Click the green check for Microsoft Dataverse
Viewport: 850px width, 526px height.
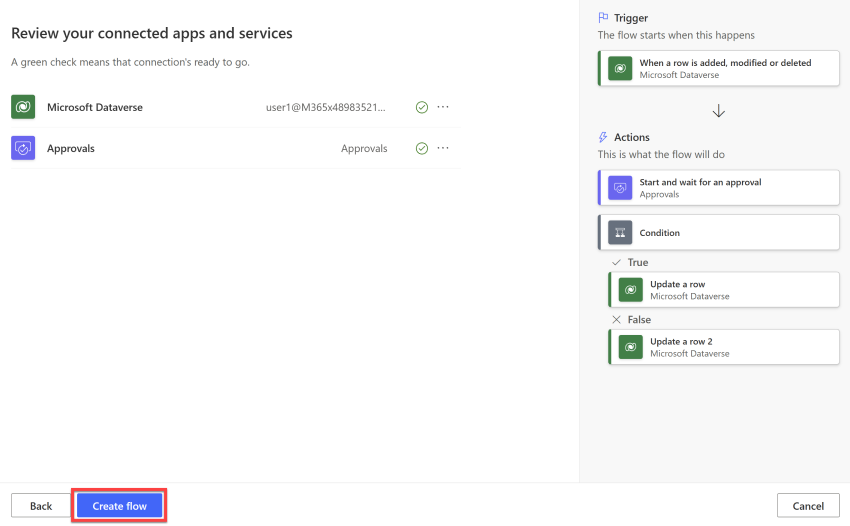pos(422,107)
